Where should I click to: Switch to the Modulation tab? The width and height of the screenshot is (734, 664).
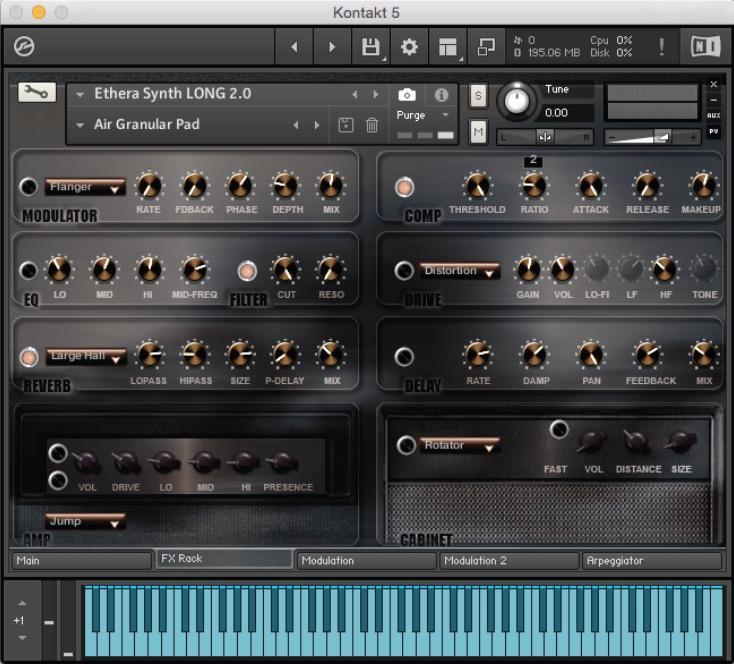pos(367,561)
